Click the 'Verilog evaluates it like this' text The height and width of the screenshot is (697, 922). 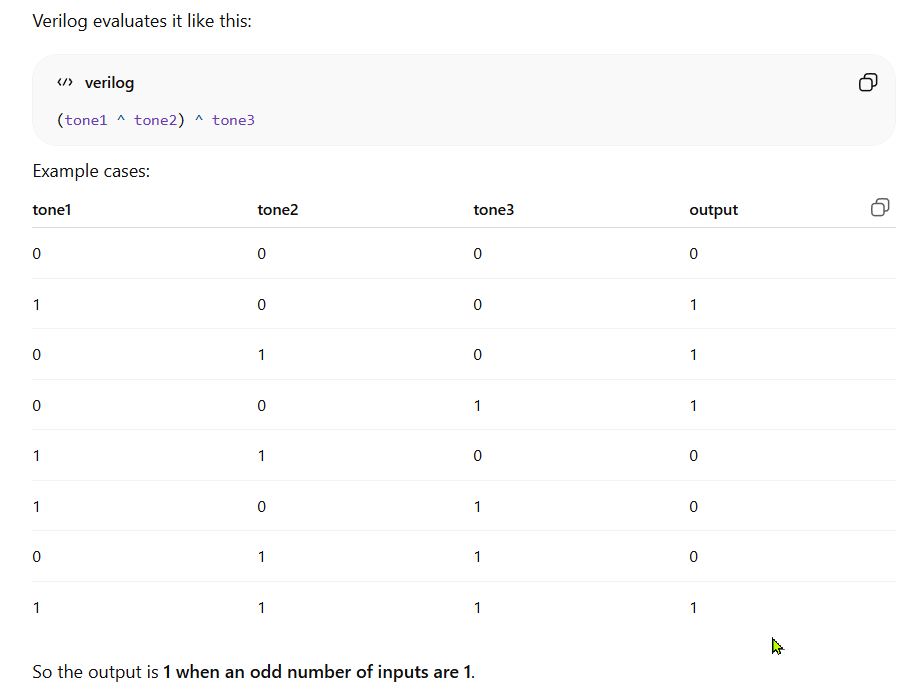pos(142,21)
